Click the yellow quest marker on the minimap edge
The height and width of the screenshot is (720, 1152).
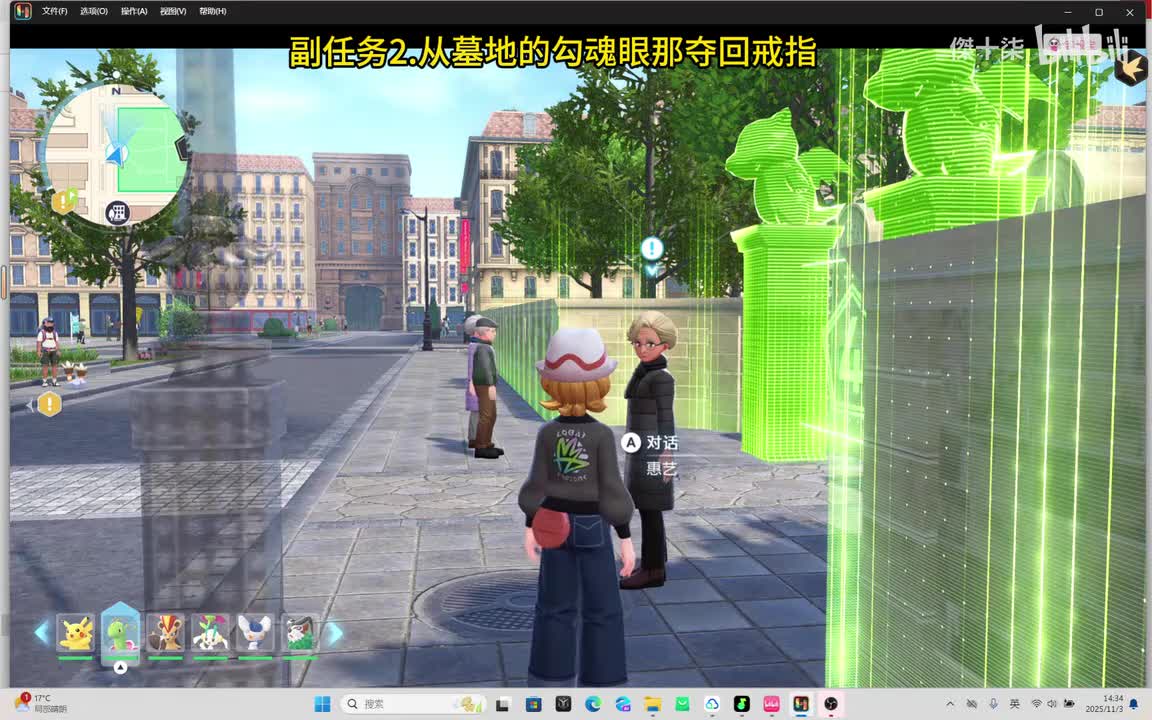64,200
